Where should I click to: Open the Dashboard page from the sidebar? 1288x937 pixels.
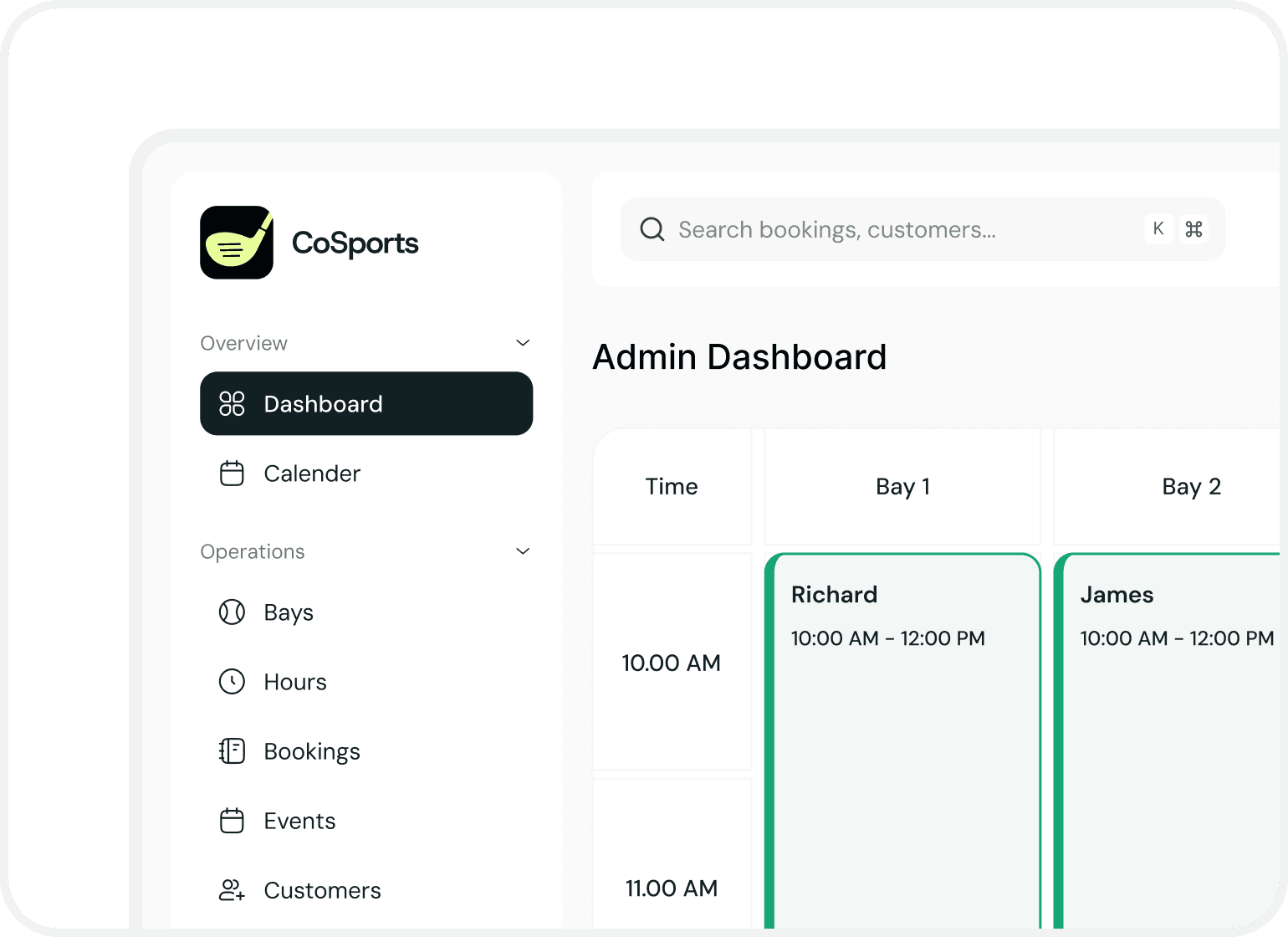point(324,403)
